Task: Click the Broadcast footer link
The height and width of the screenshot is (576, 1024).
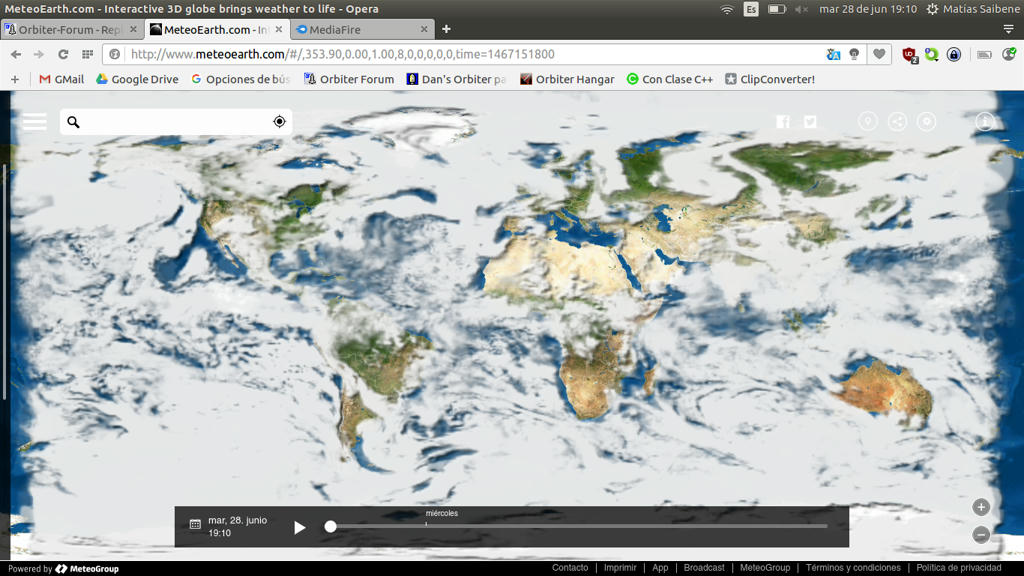Action: point(704,568)
